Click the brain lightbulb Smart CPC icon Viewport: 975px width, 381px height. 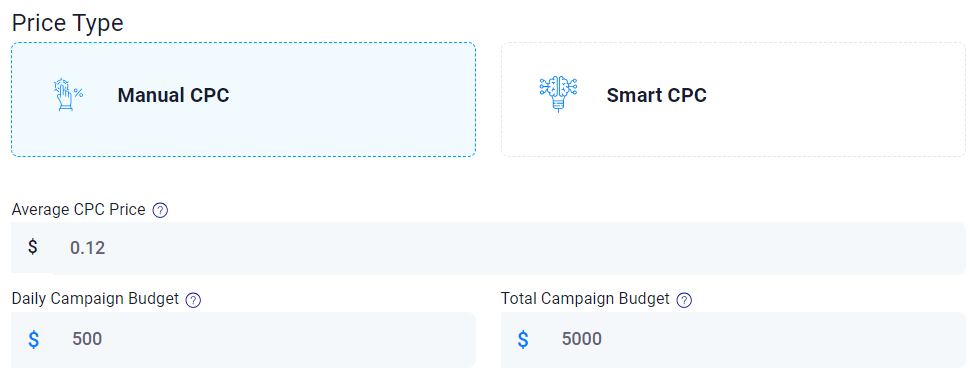(558, 94)
